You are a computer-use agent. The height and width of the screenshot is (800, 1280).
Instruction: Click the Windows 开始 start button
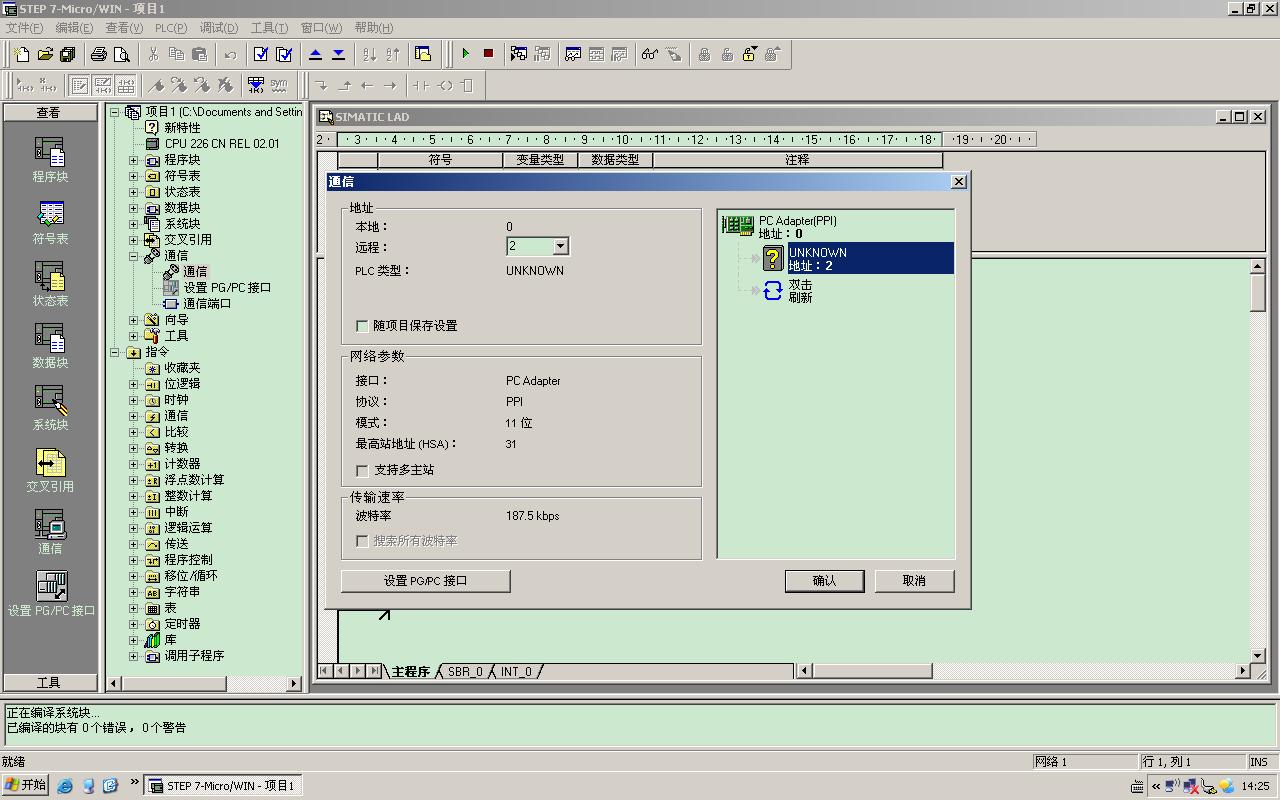pos(25,786)
